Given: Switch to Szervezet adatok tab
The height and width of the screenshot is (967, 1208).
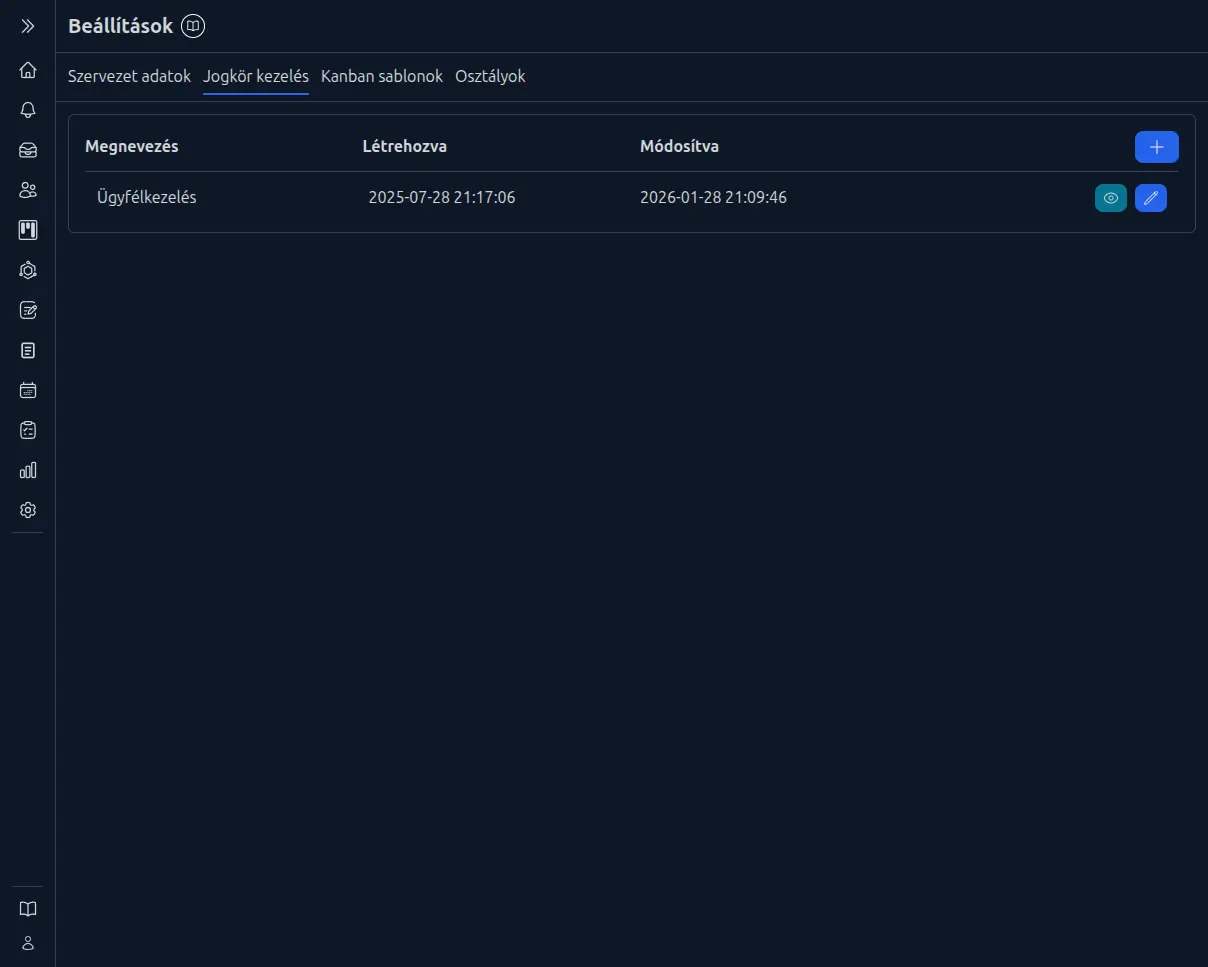Looking at the screenshot, I should [129, 77].
